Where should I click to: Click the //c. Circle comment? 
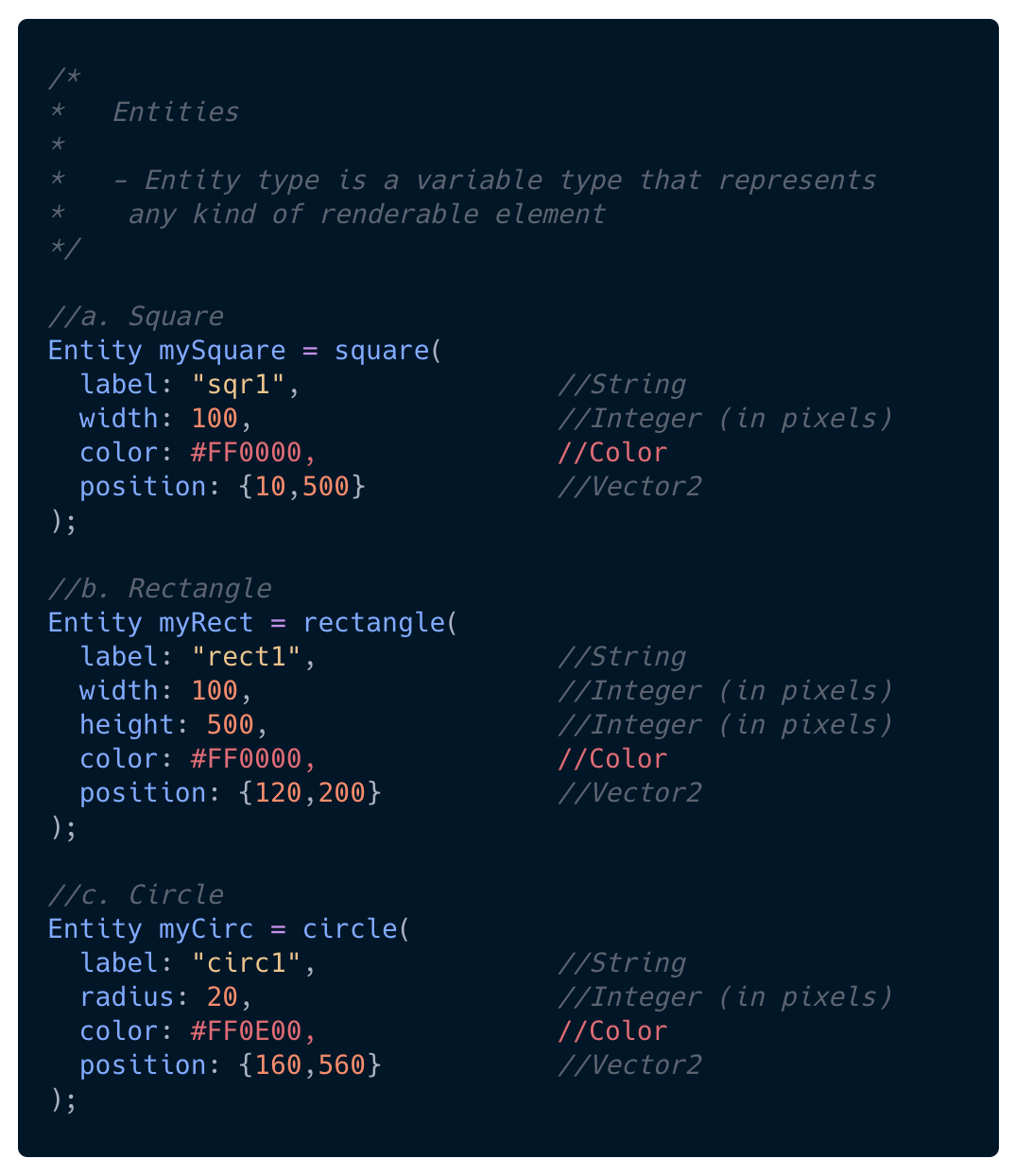pos(136,895)
